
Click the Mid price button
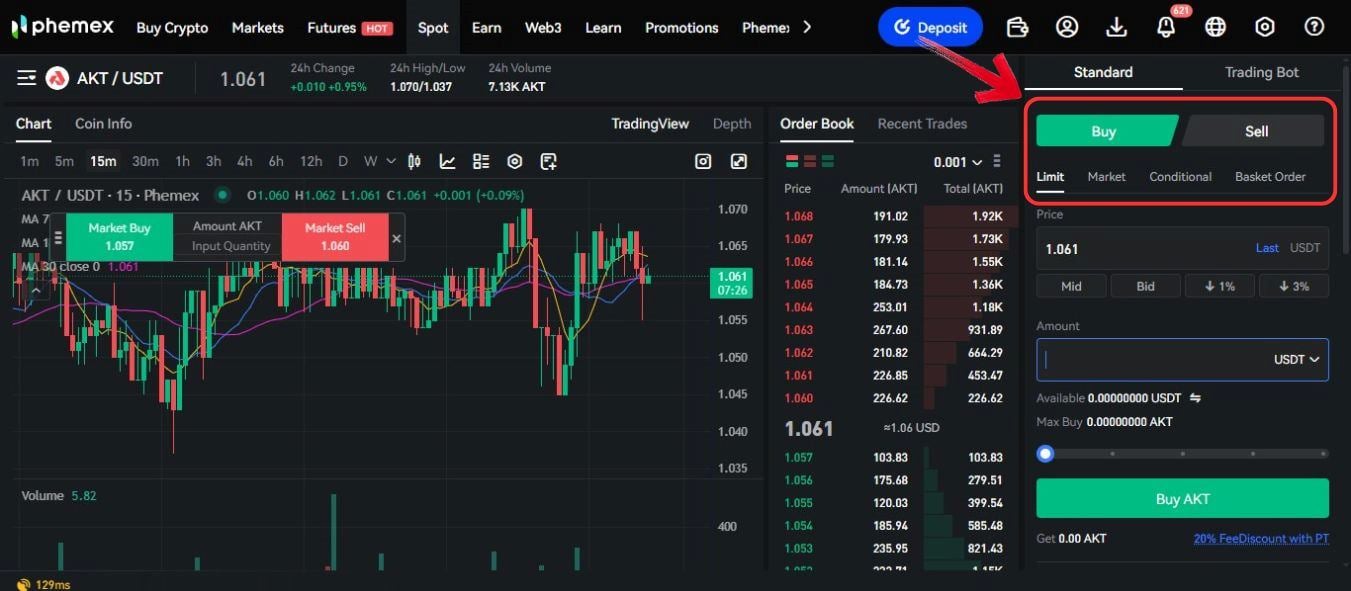coord(1071,286)
